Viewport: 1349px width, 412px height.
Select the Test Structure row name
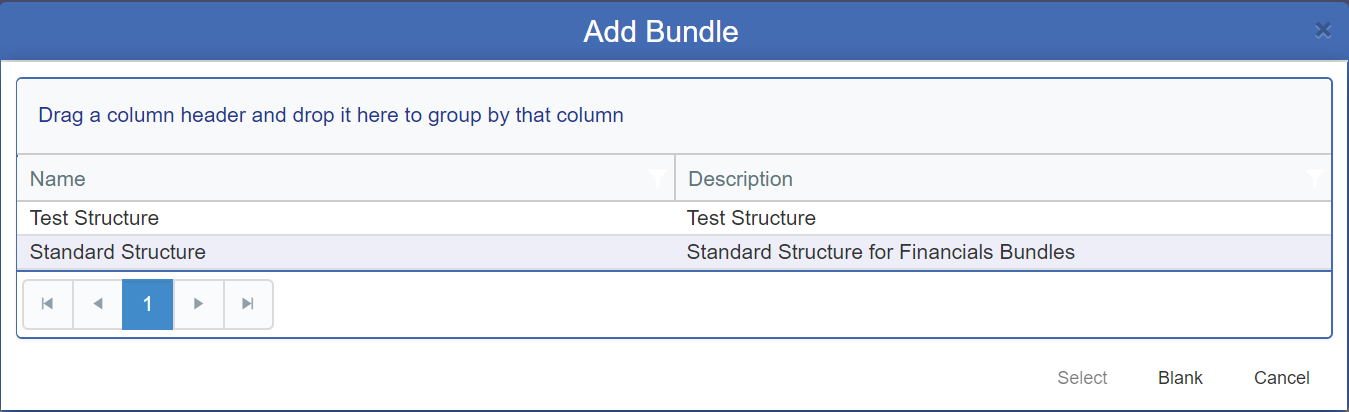pyautogui.click(x=94, y=218)
